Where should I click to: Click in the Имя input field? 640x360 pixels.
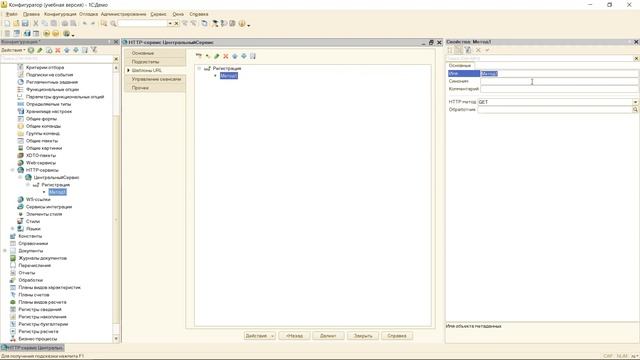coord(559,73)
